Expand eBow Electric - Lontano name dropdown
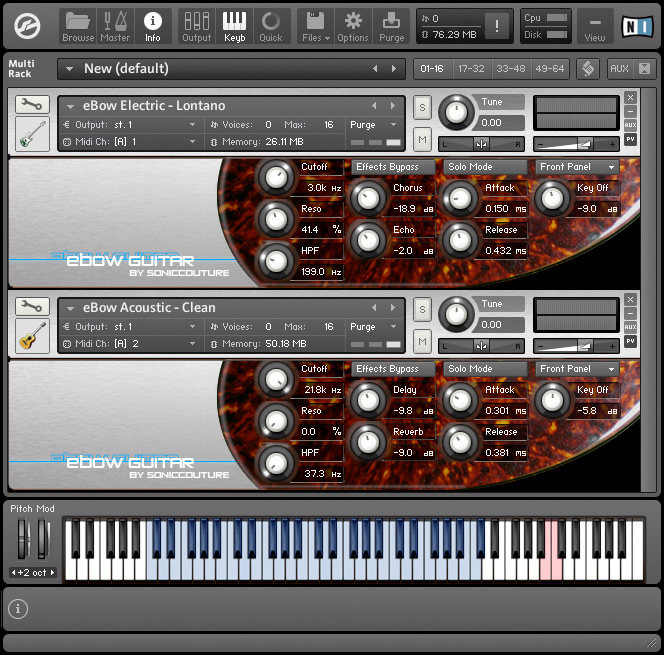Image resolution: width=664 pixels, height=655 pixels. [x=71, y=106]
